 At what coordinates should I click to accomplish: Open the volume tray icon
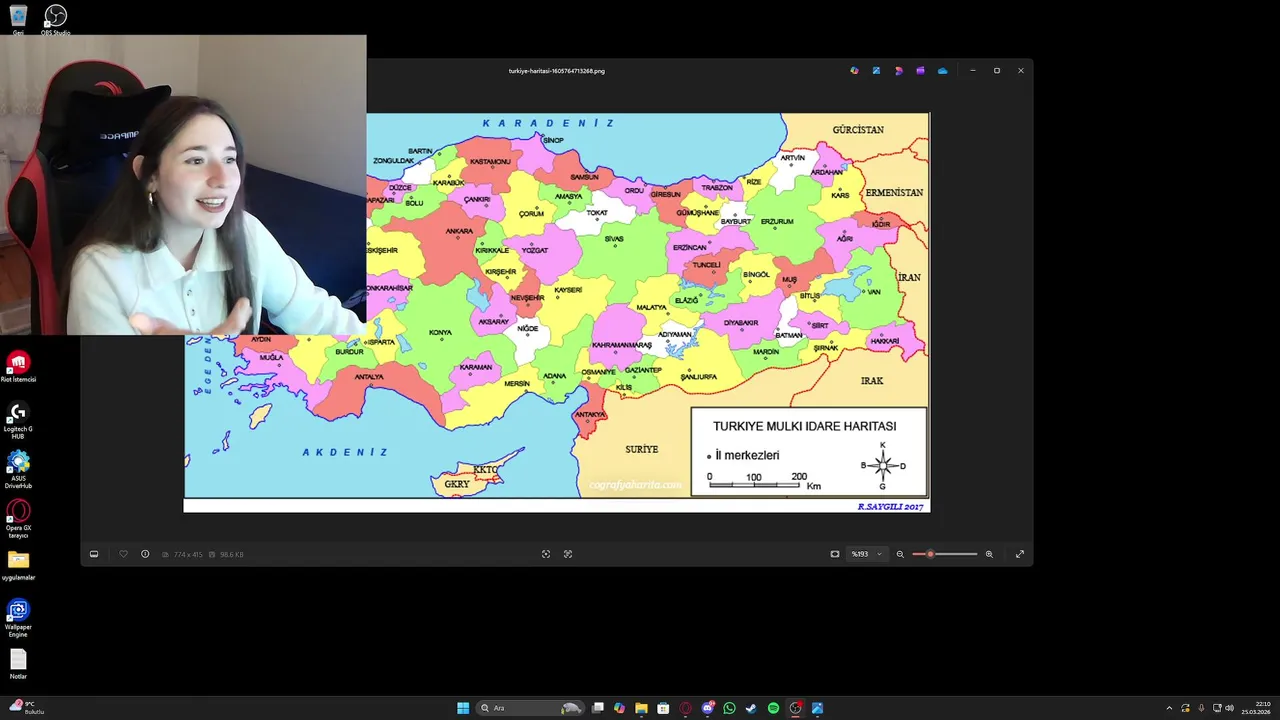click(x=1229, y=708)
